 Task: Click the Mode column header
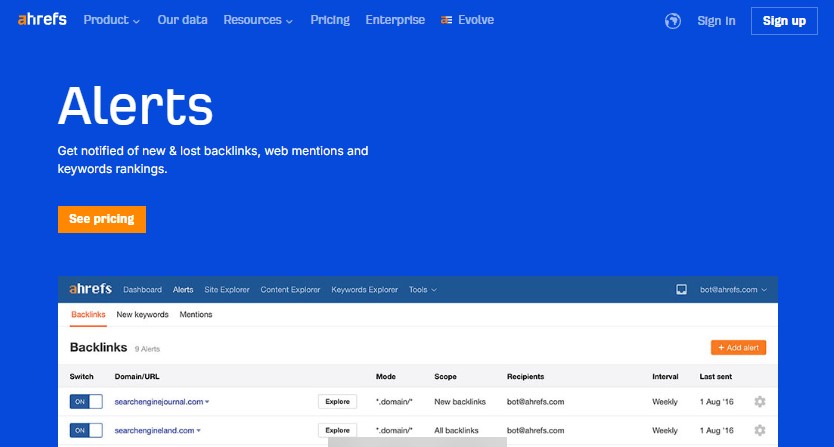click(x=386, y=376)
